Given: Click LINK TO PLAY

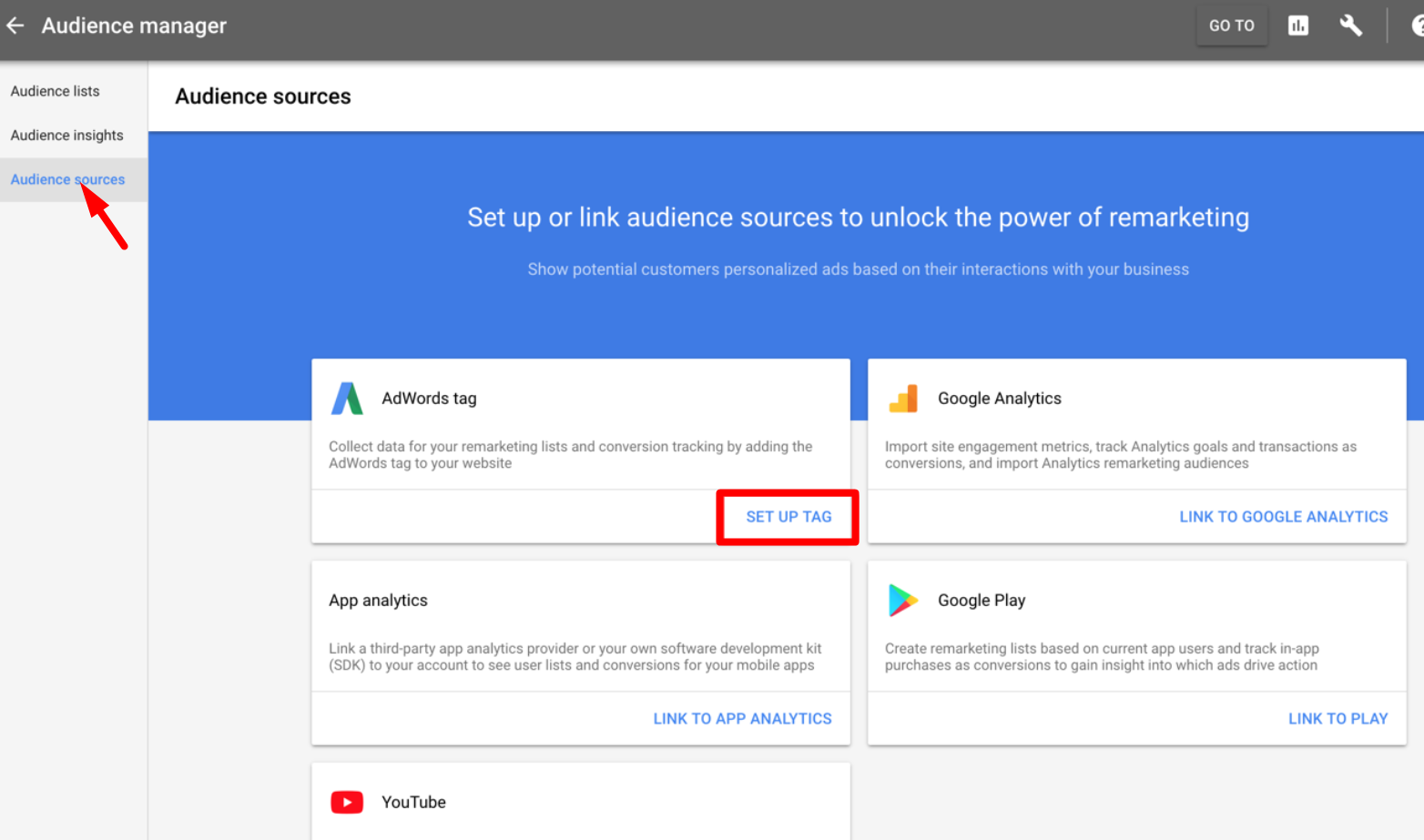Looking at the screenshot, I should 1338,719.
